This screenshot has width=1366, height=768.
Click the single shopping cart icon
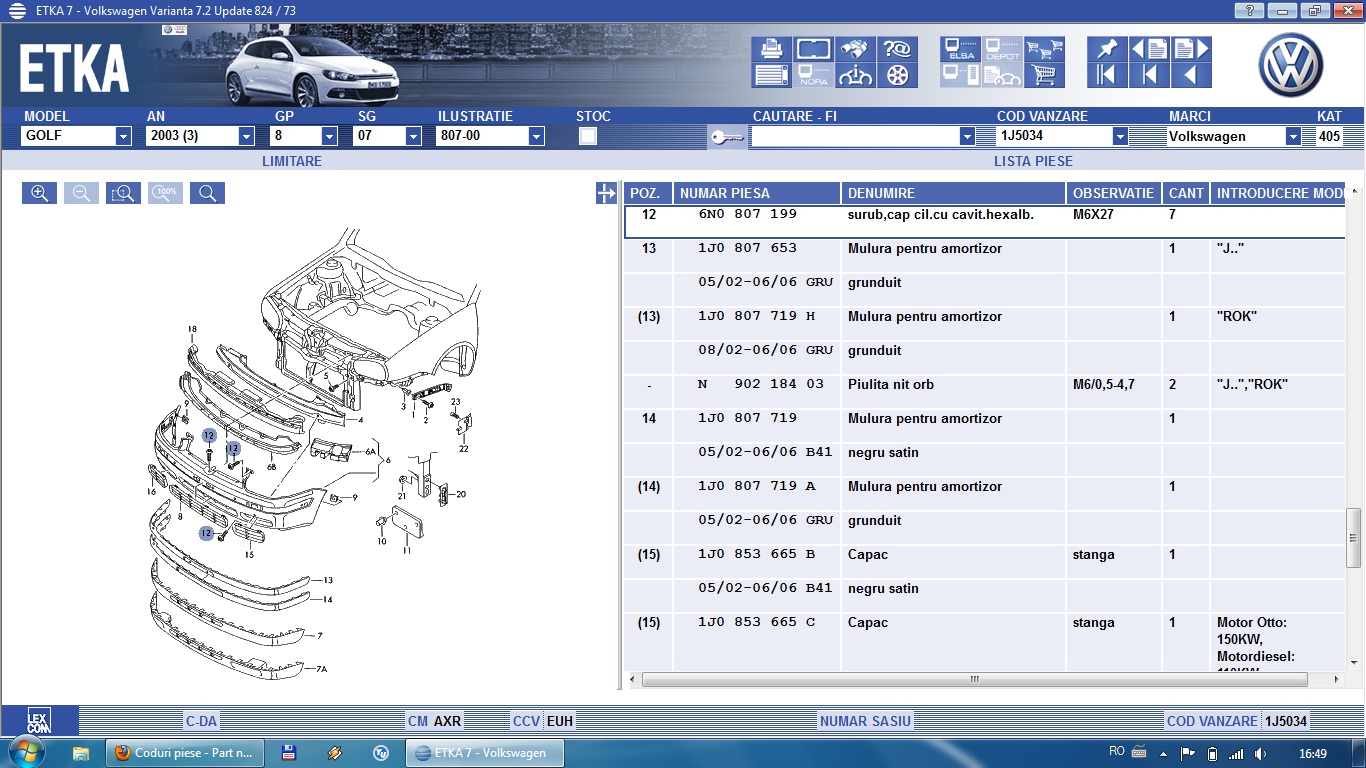(x=1045, y=75)
